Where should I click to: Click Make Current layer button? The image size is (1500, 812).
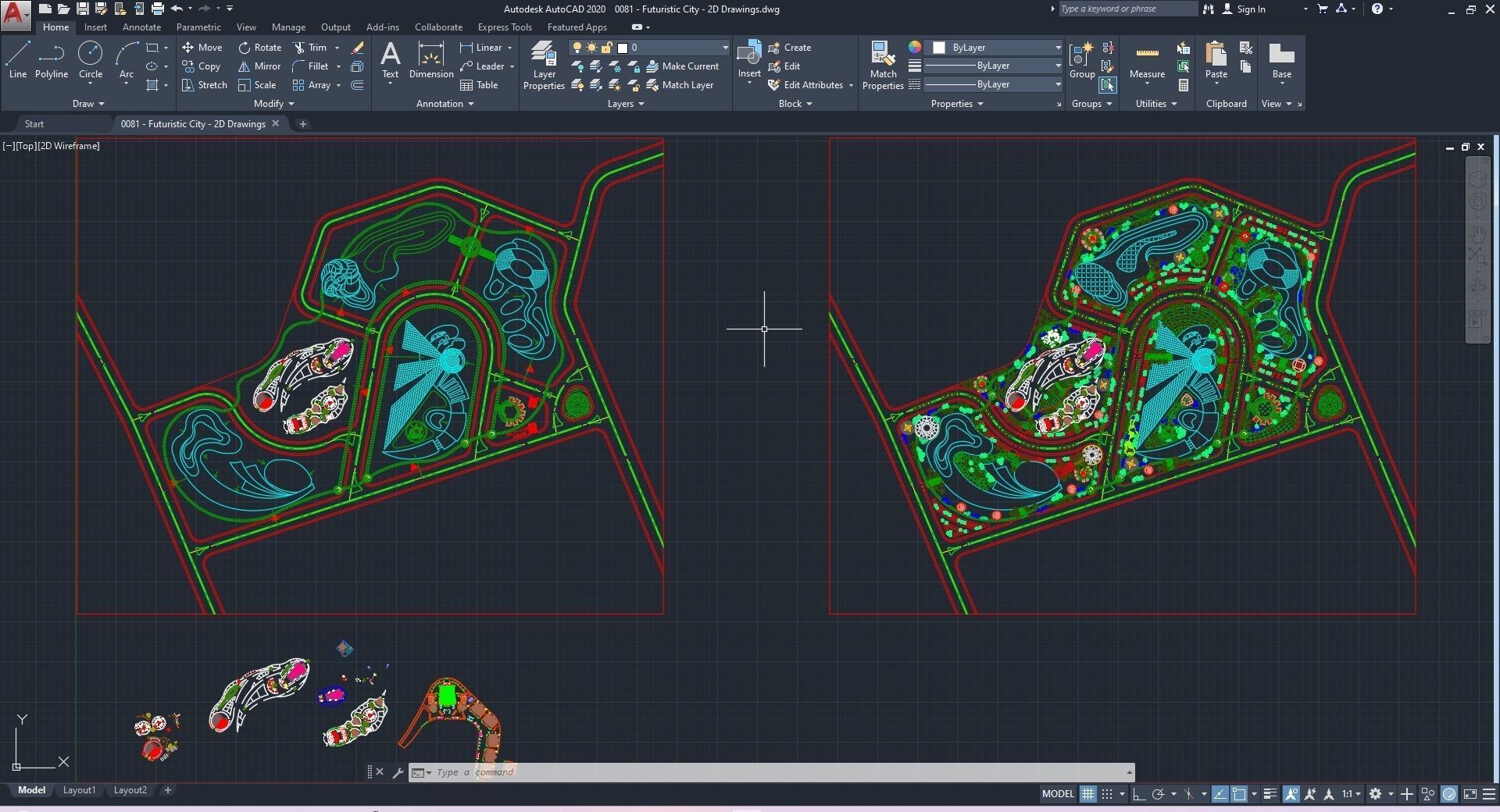pyautogui.click(x=683, y=66)
